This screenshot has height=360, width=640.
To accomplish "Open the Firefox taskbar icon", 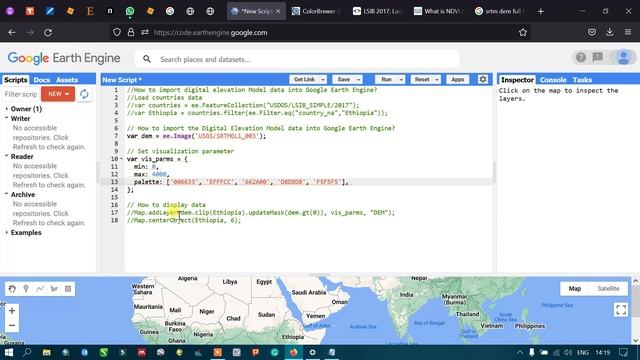I will coord(293,352).
